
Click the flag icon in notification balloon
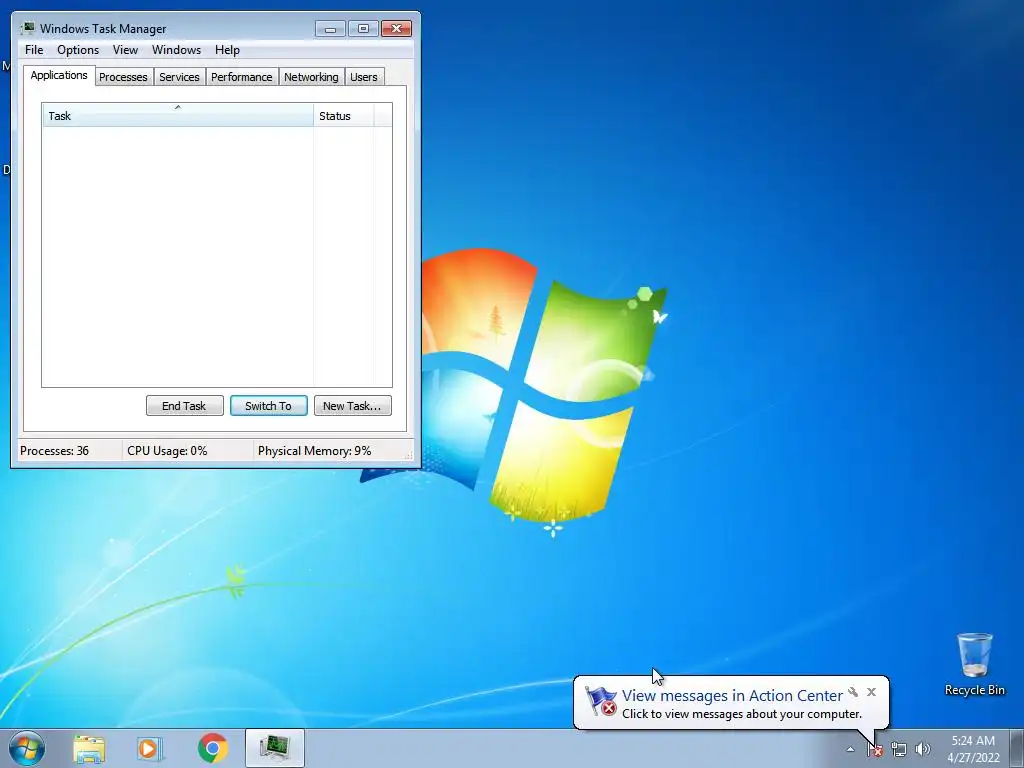[x=600, y=701]
